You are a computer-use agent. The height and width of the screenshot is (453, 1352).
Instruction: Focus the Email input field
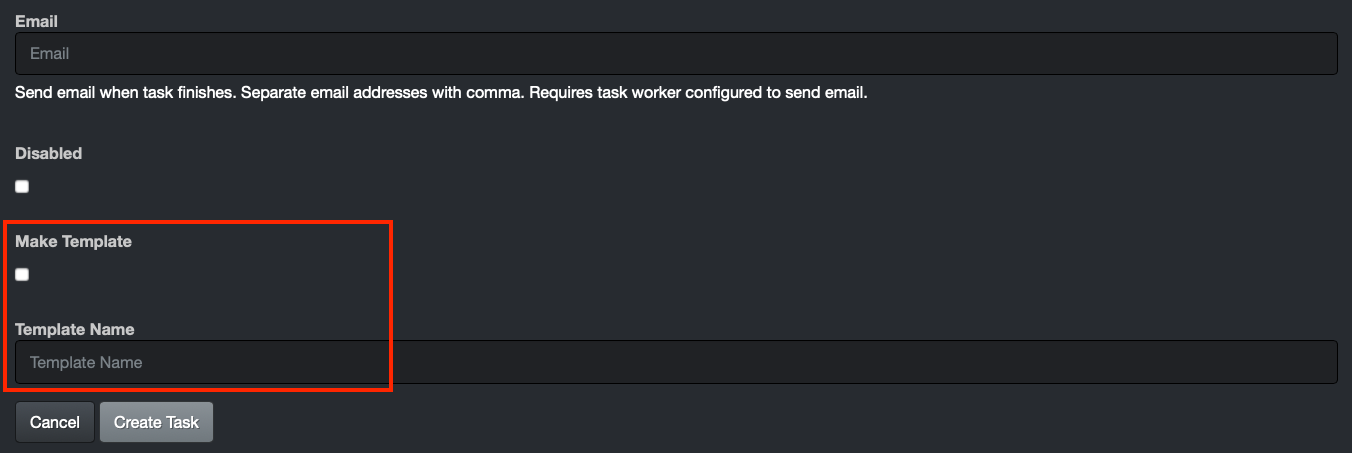click(x=676, y=53)
